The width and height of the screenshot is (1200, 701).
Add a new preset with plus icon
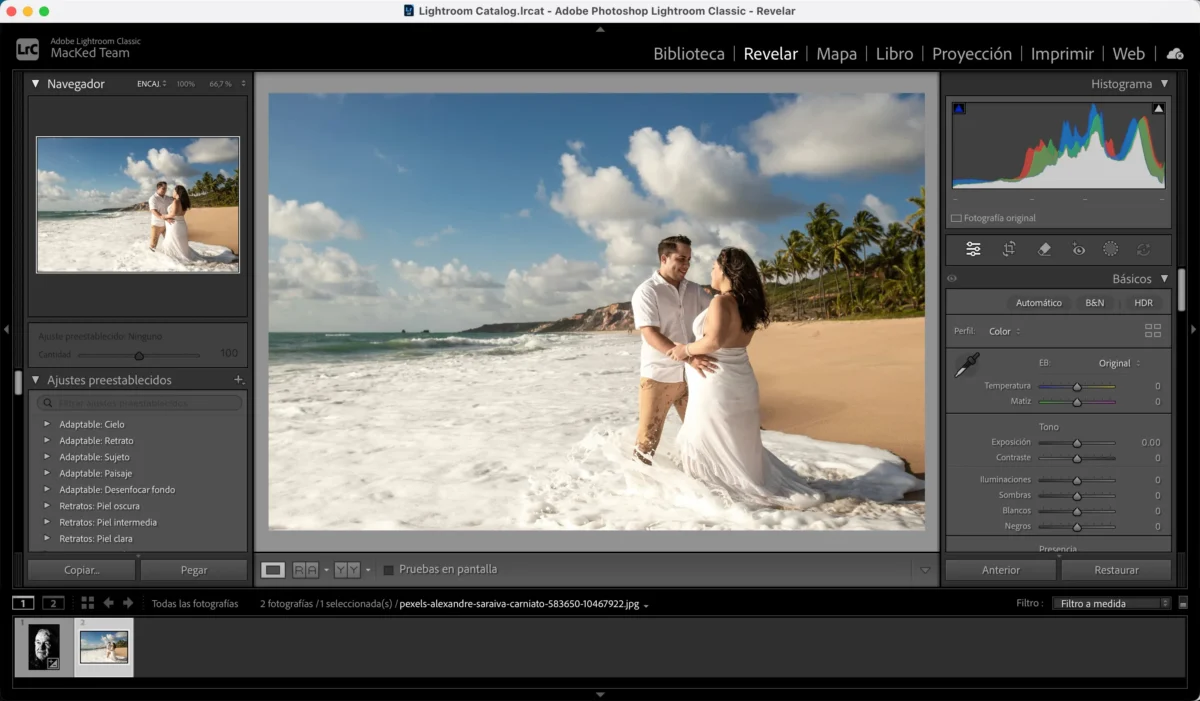(x=238, y=380)
